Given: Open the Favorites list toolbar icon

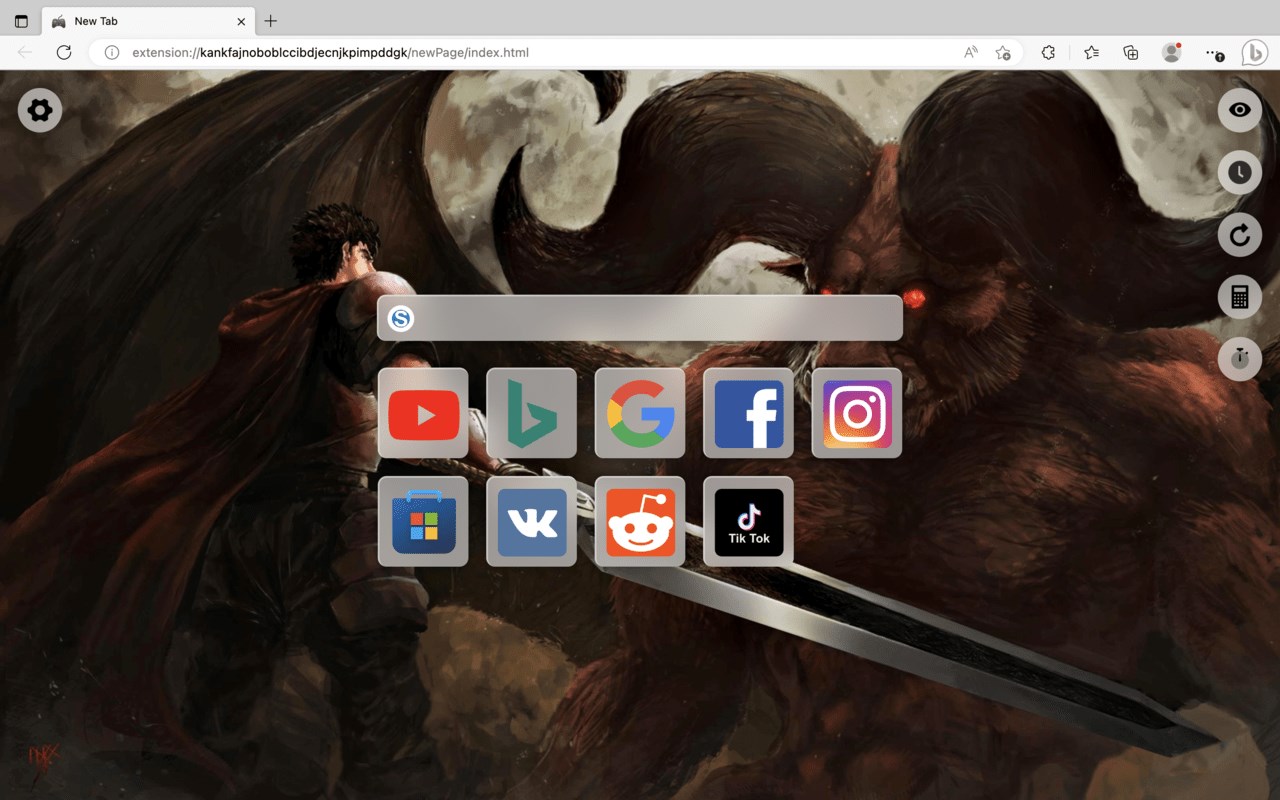Looking at the screenshot, I should 1091,53.
